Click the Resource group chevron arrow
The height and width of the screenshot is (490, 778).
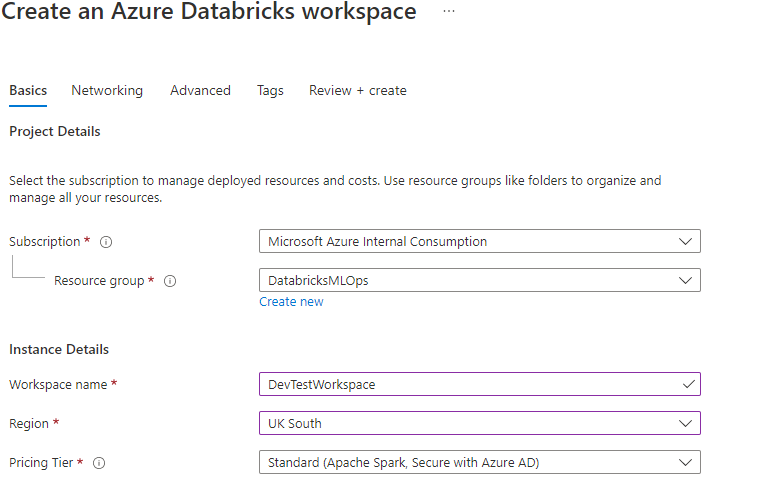685,281
